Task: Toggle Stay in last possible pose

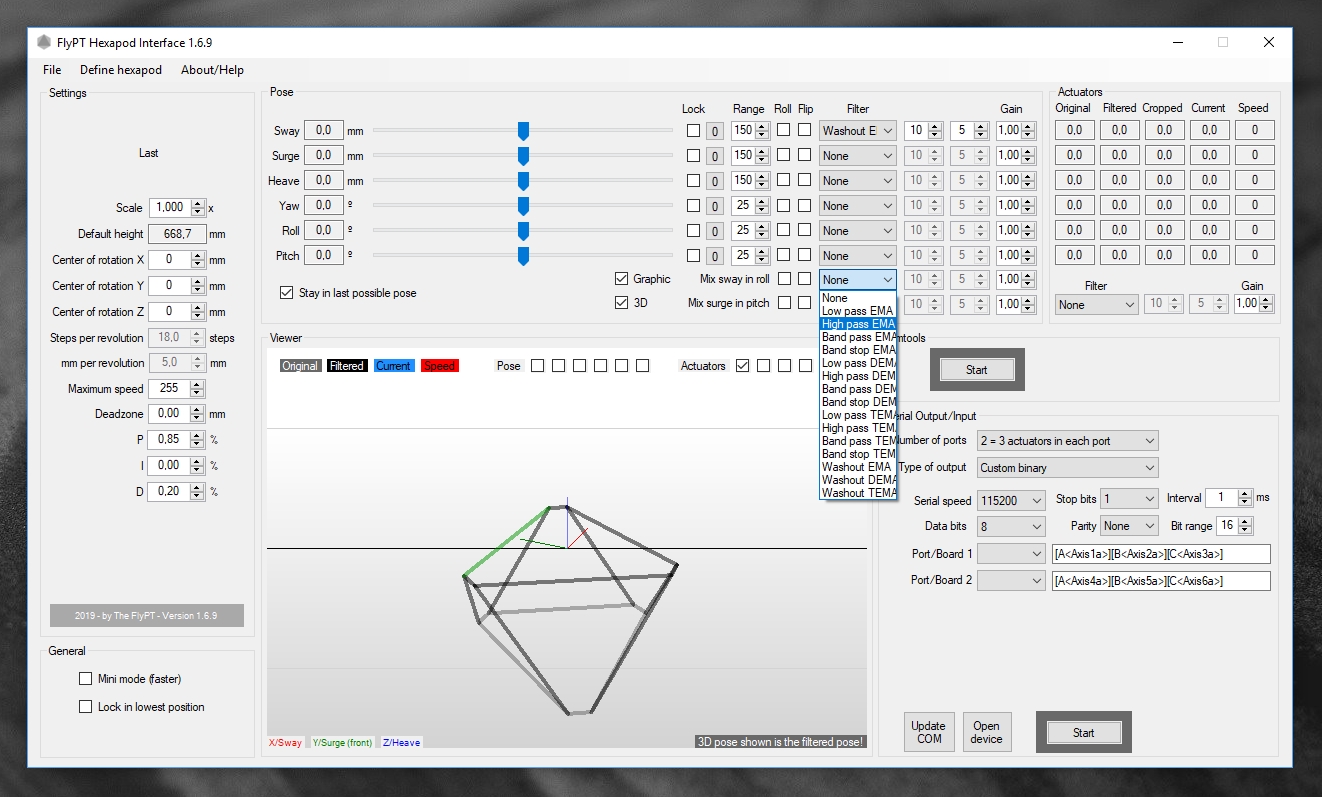Action: pos(287,293)
